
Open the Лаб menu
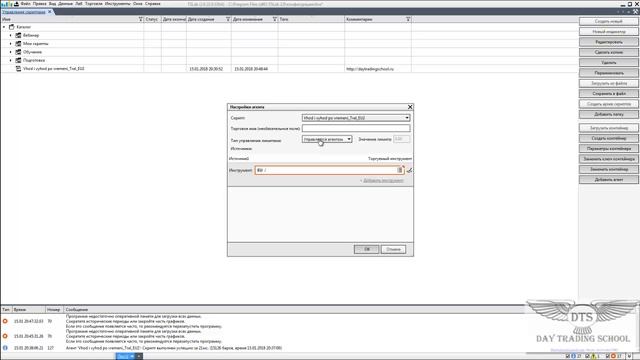79,4
